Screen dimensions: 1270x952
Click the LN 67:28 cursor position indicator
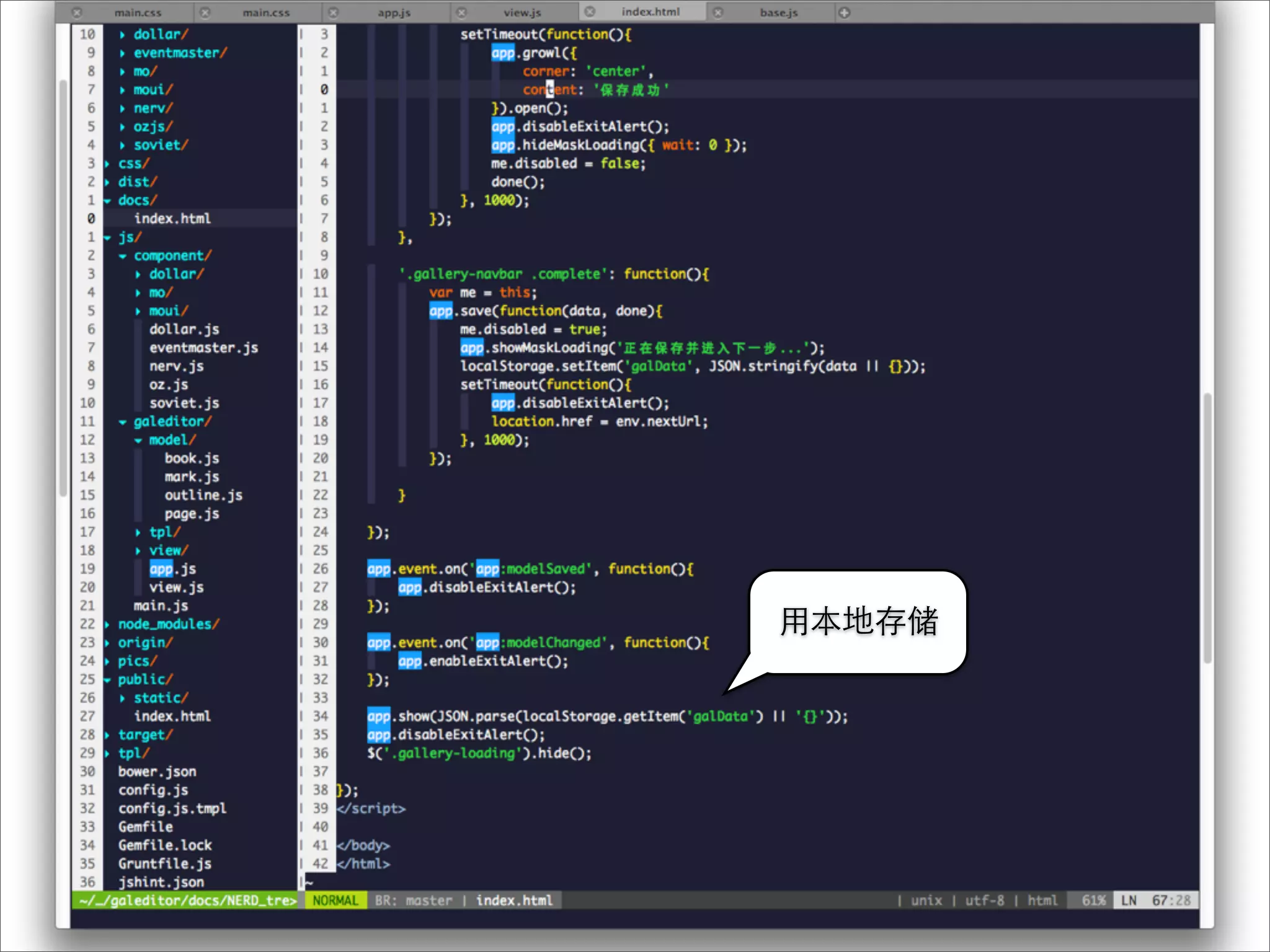1156,901
